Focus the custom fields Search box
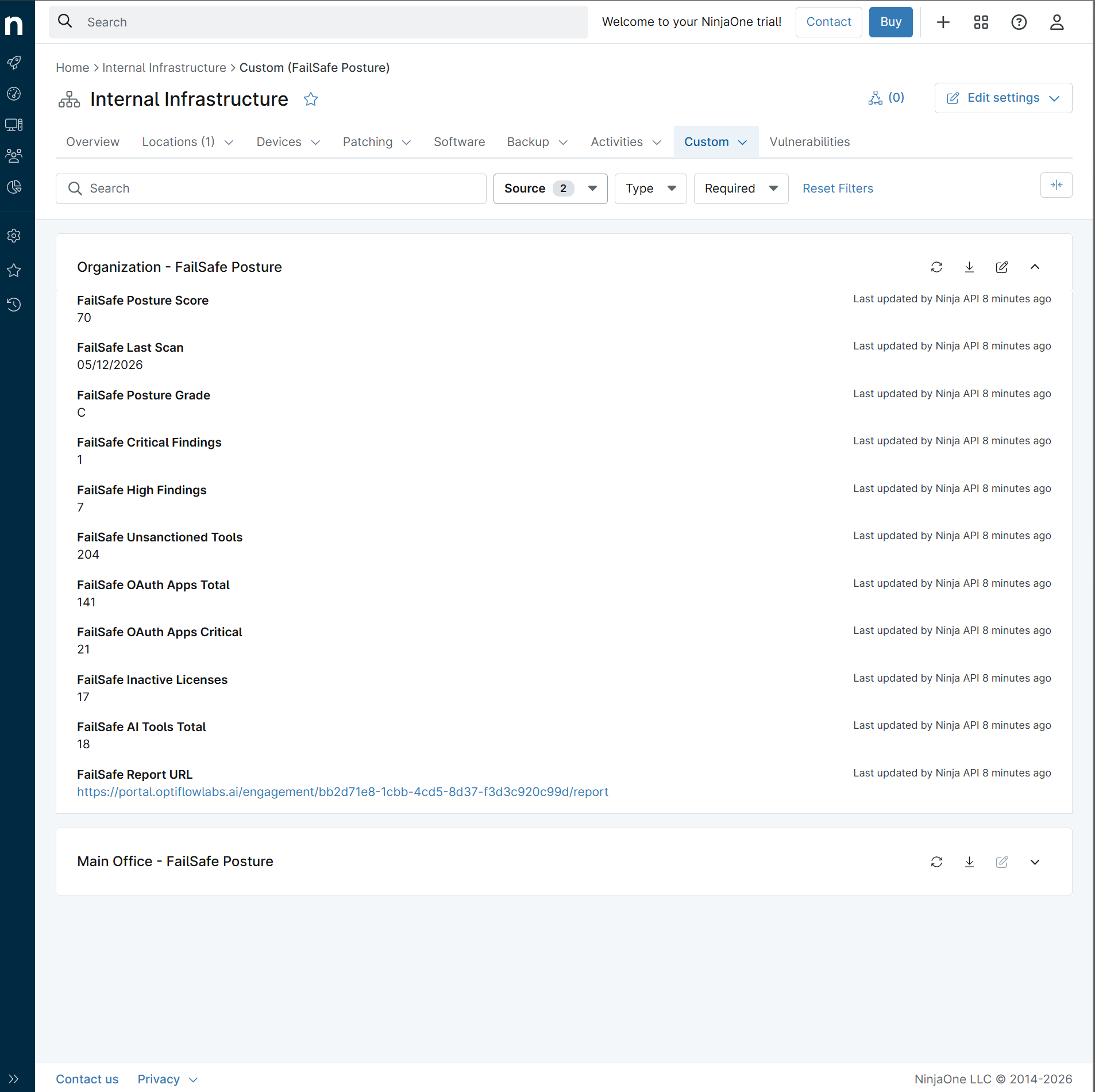The height and width of the screenshot is (1092, 1095). point(271,189)
